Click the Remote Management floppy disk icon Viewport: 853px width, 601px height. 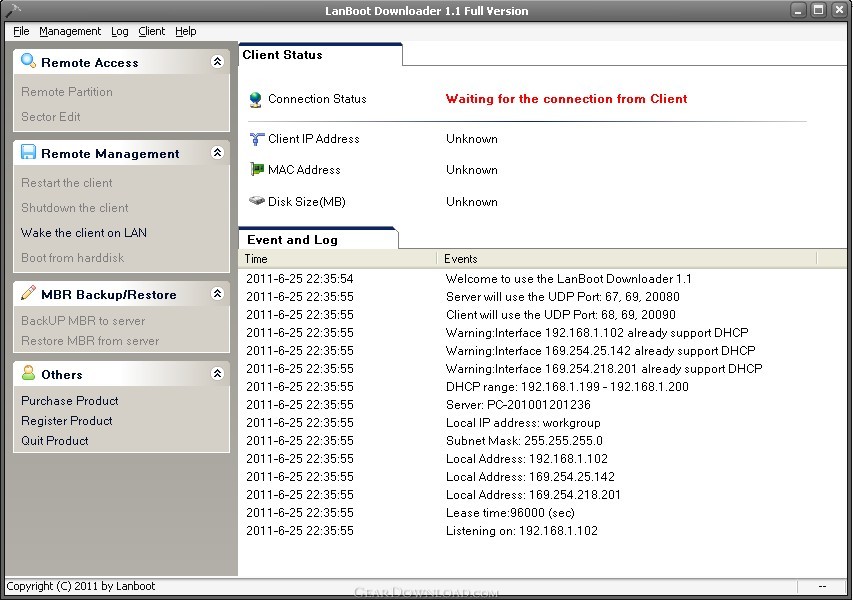tap(28, 152)
